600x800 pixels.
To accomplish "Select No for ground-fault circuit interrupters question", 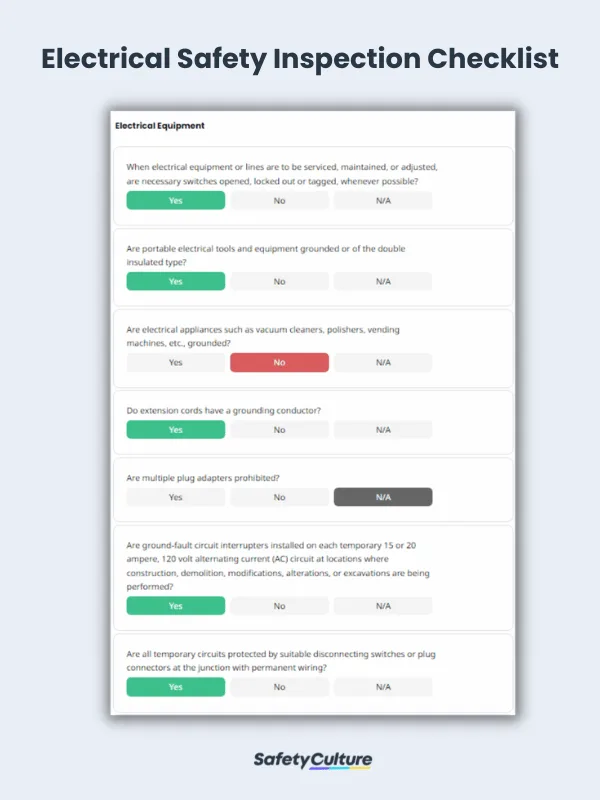I will [279, 606].
